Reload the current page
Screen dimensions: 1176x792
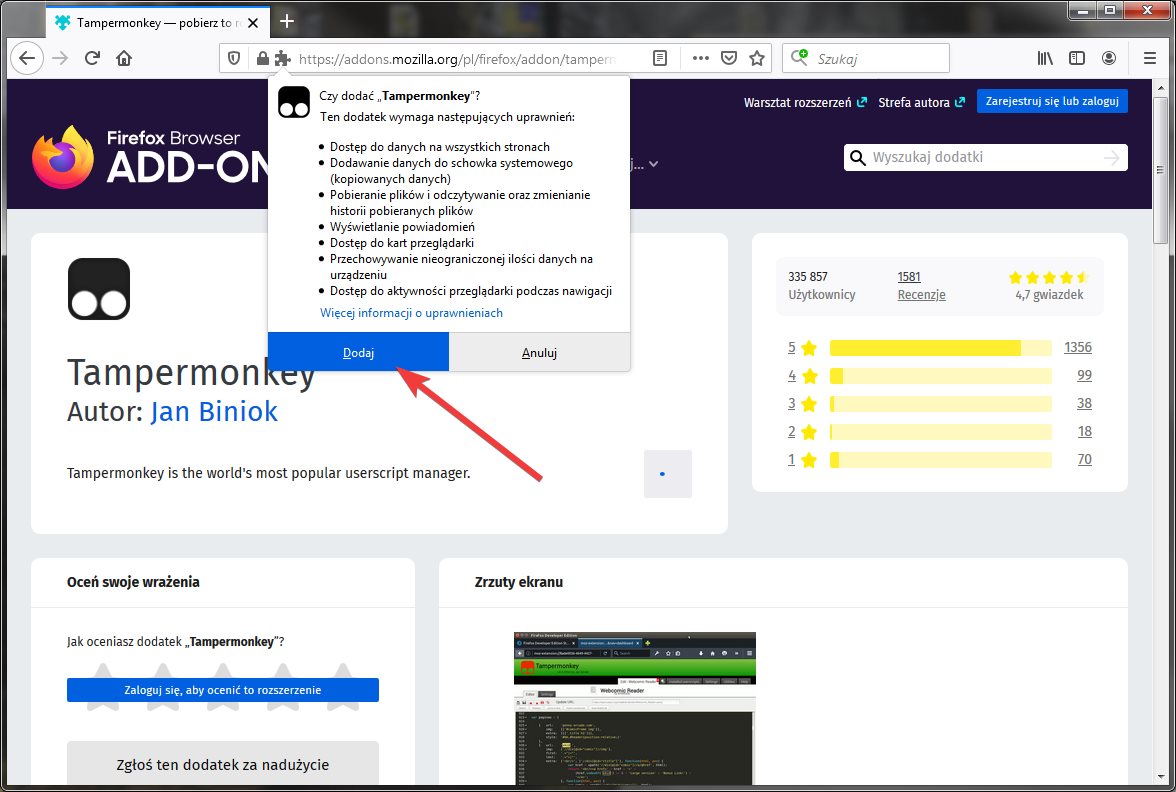pyautogui.click(x=92, y=58)
